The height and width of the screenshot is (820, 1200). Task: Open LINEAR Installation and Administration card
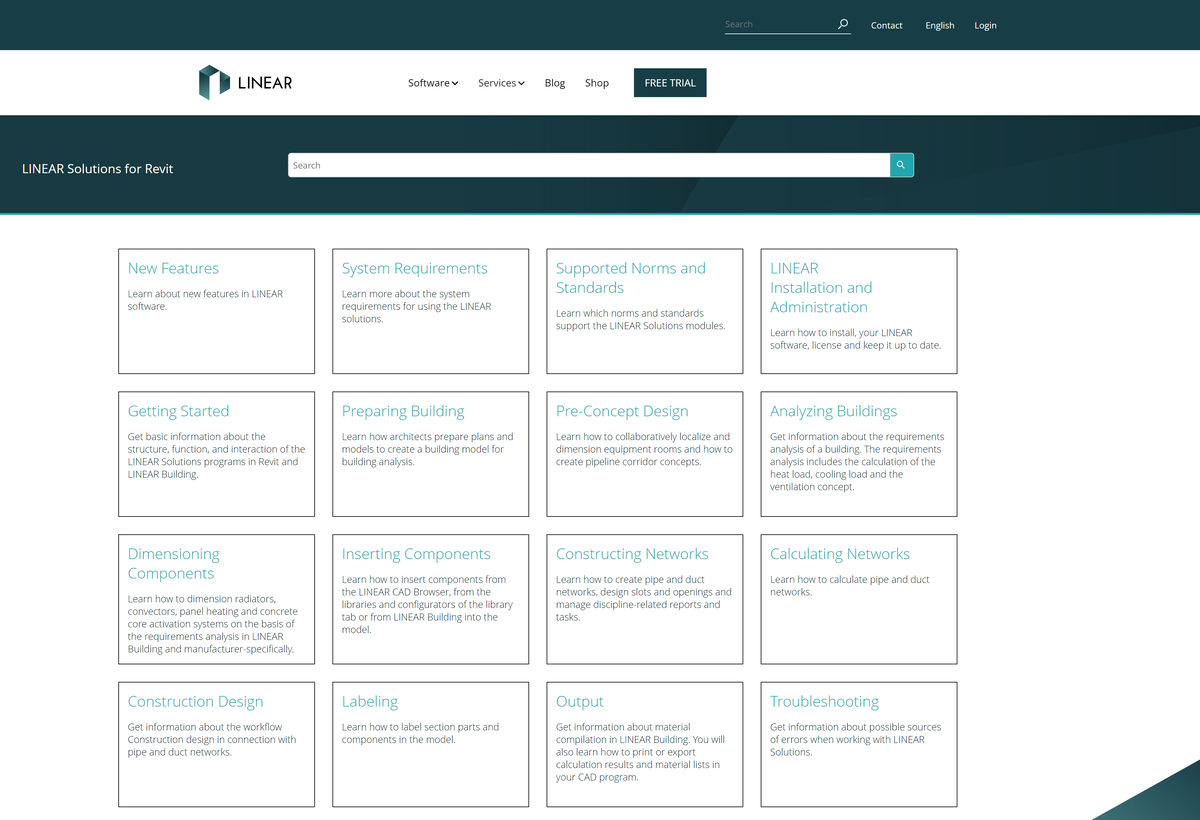click(x=859, y=311)
